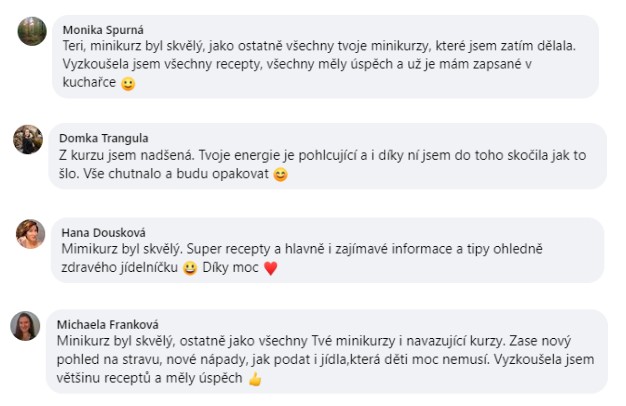Click the red heart emoji
This screenshot has height=406, width=626.
tap(268, 268)
